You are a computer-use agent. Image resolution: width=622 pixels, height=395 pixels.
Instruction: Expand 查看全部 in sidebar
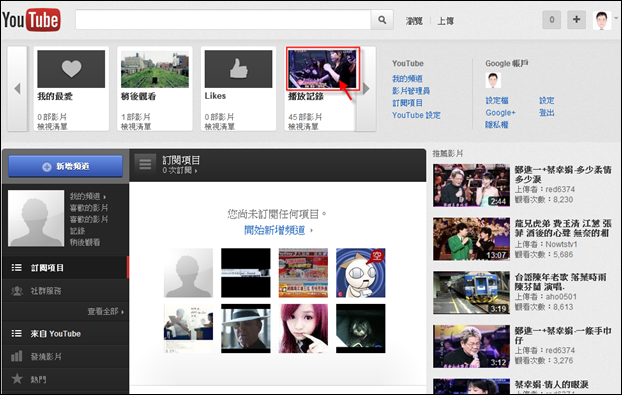tap(106, 312)
